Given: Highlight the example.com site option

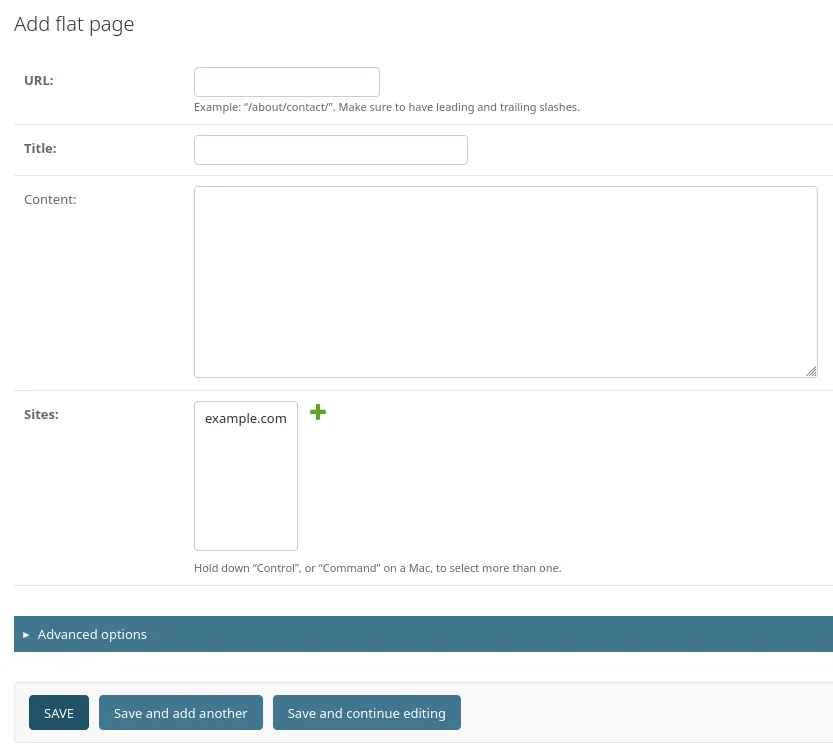Looking at the screenshot, I should pos(245,418).
